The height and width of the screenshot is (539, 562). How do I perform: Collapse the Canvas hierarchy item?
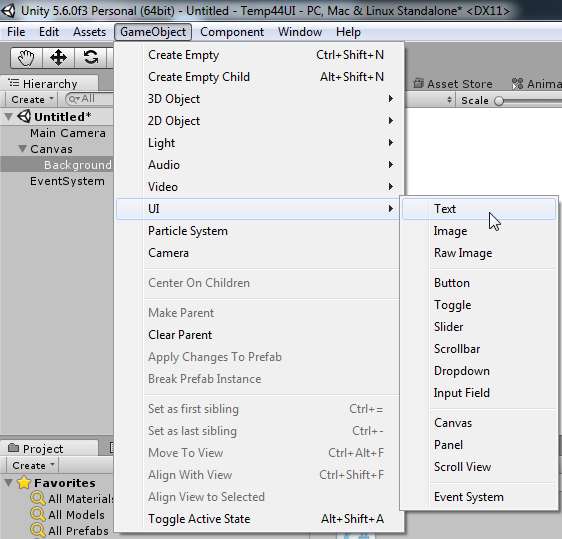pos(22,148)
